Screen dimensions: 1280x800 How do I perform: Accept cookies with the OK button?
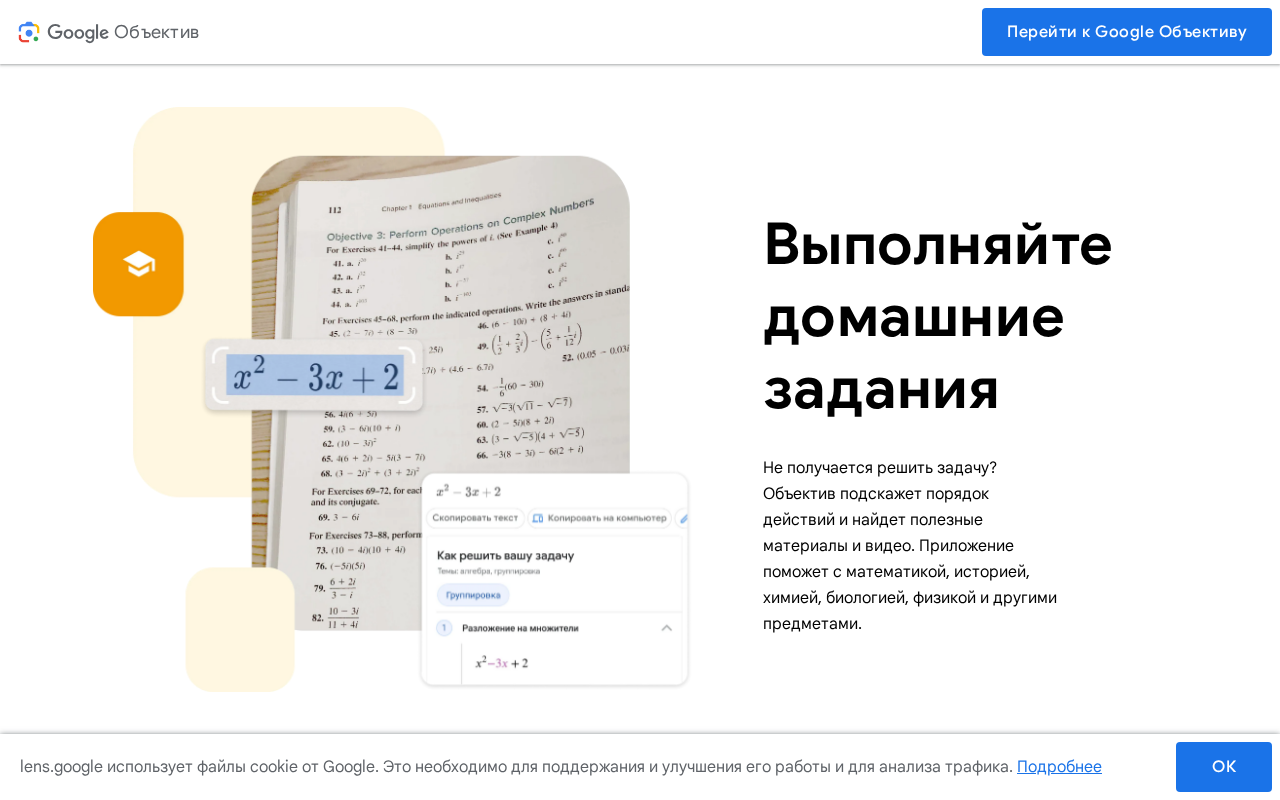pyautogui.click(x=1224, y=767)
